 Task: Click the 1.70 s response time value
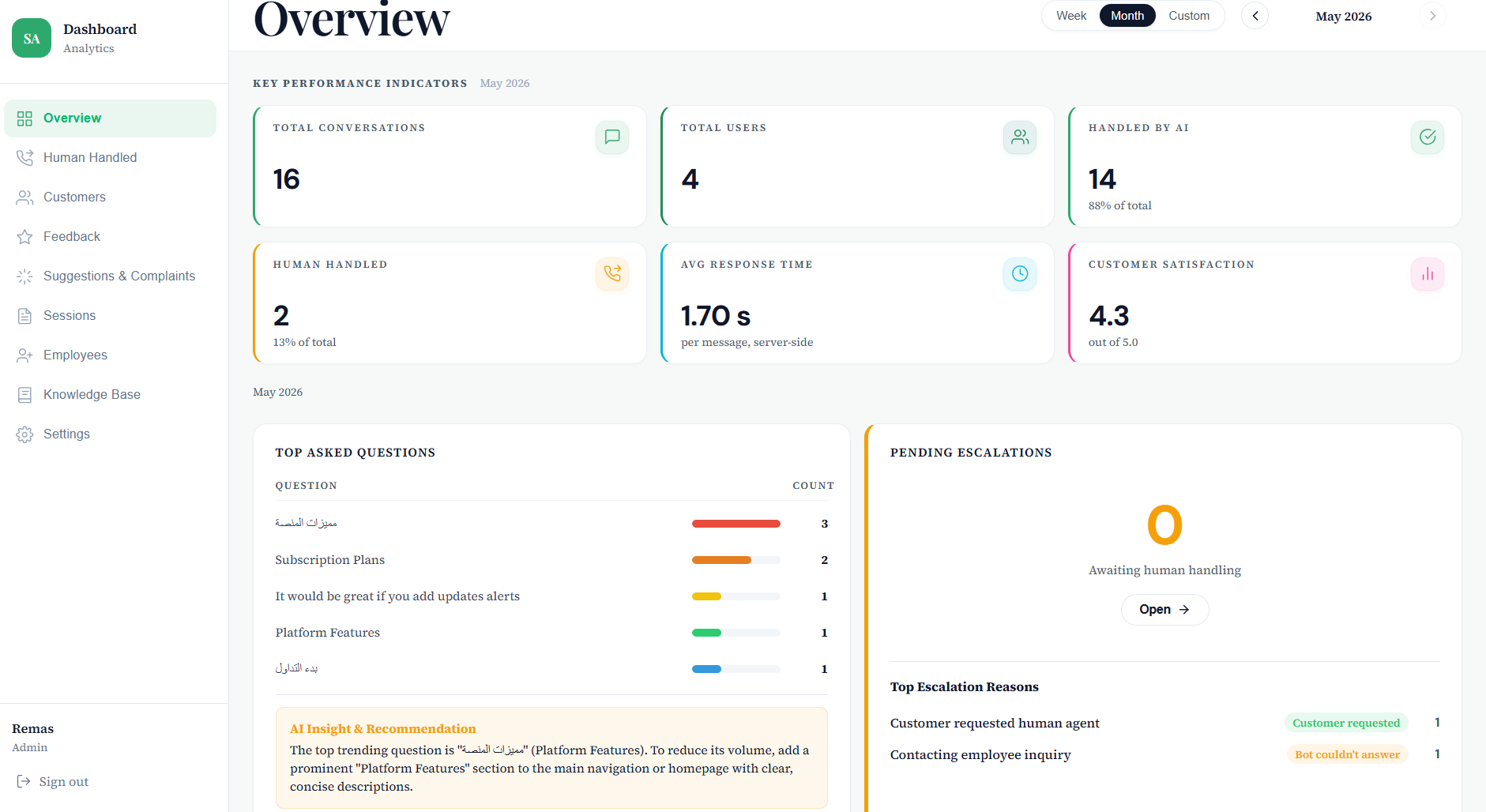click(716, 316)
